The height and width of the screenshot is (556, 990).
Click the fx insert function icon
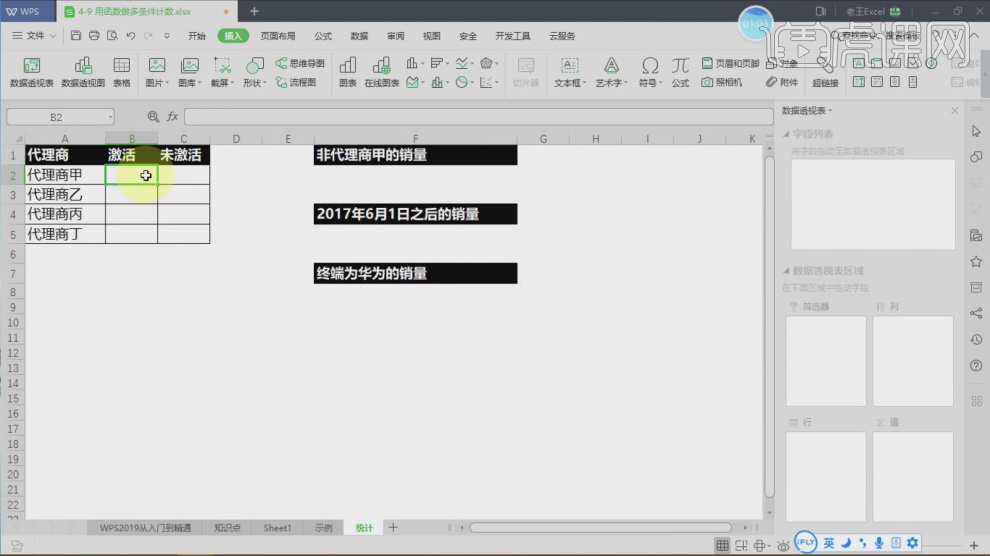tap(172, 116)
